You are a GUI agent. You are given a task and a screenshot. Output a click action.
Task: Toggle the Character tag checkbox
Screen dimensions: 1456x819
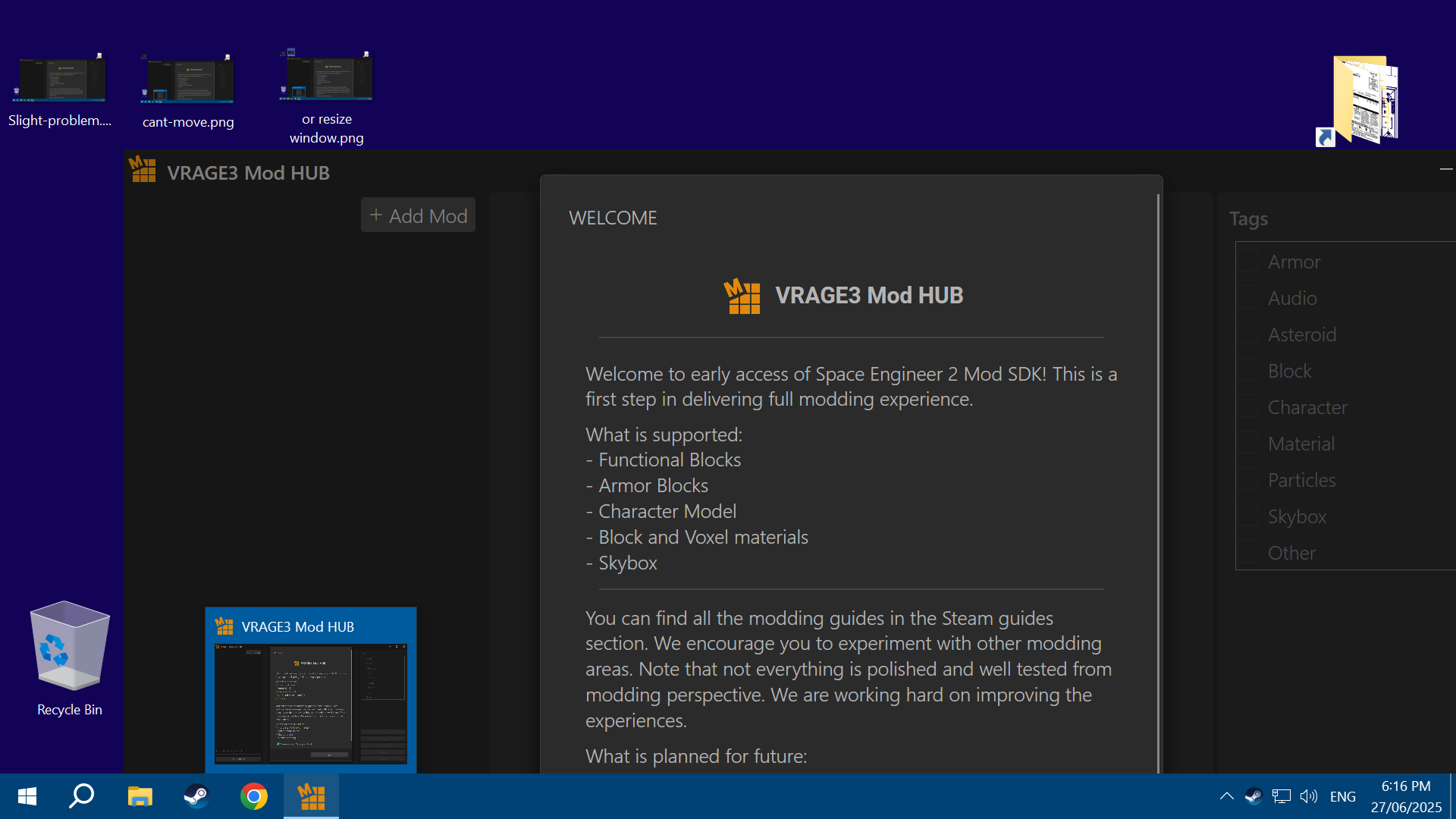pyautogui.click(x=1248, y=406)
